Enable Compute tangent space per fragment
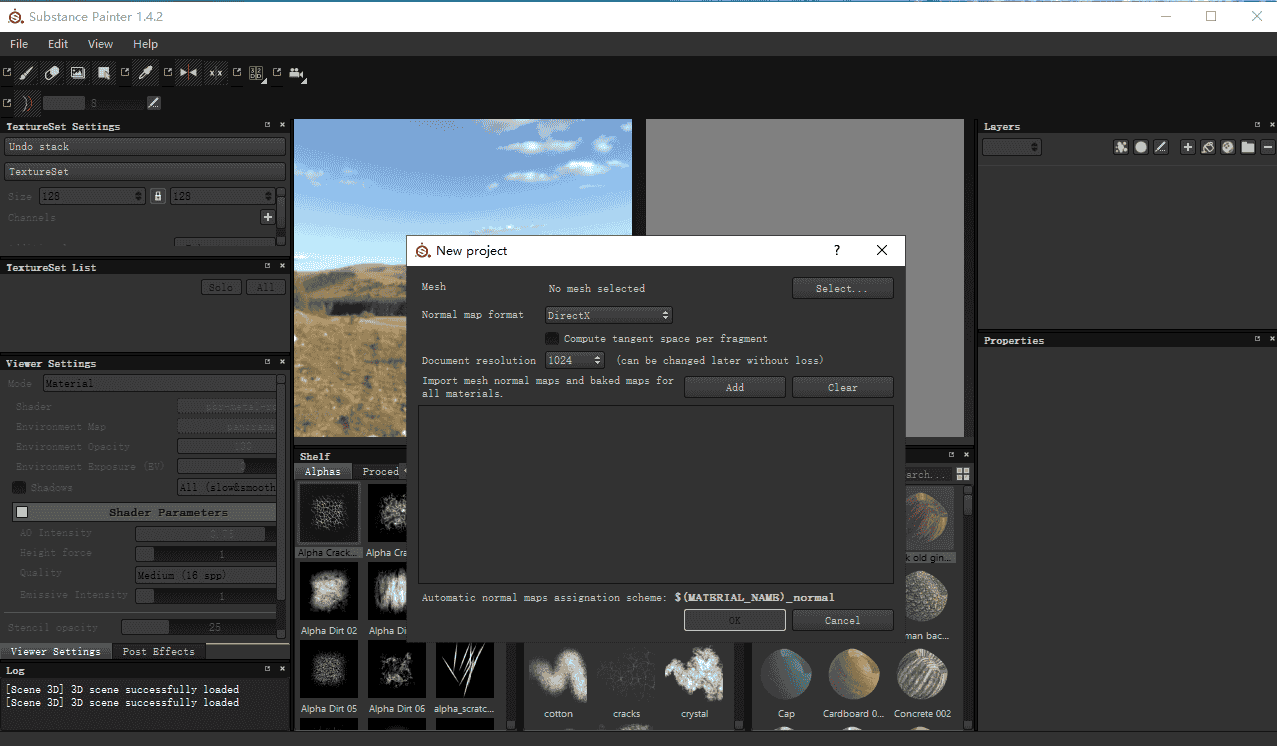The image size is (1277, 746). [551, 338]
